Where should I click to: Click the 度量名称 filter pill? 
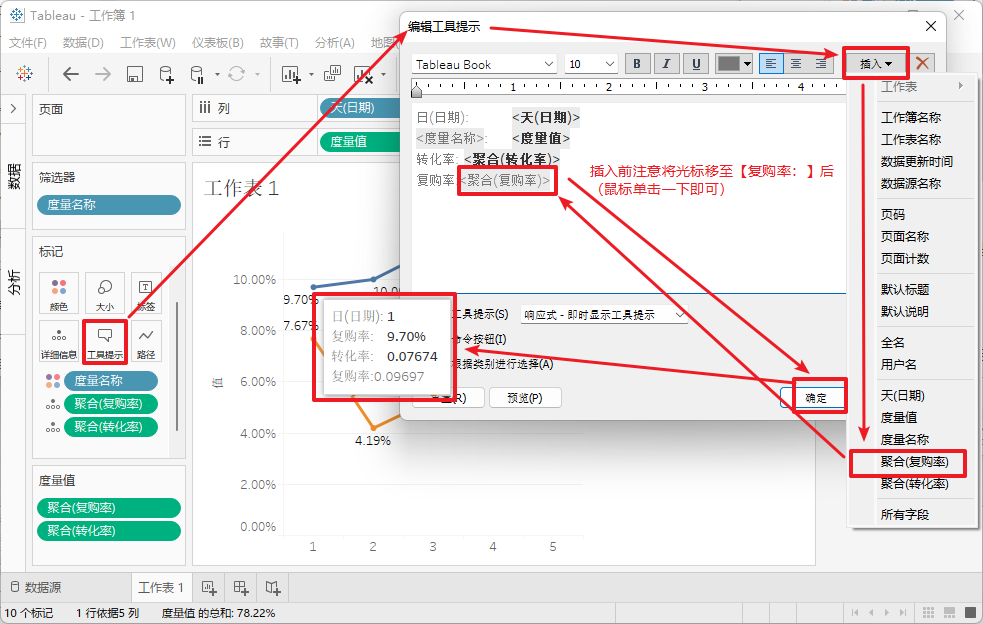pos(109,204)
